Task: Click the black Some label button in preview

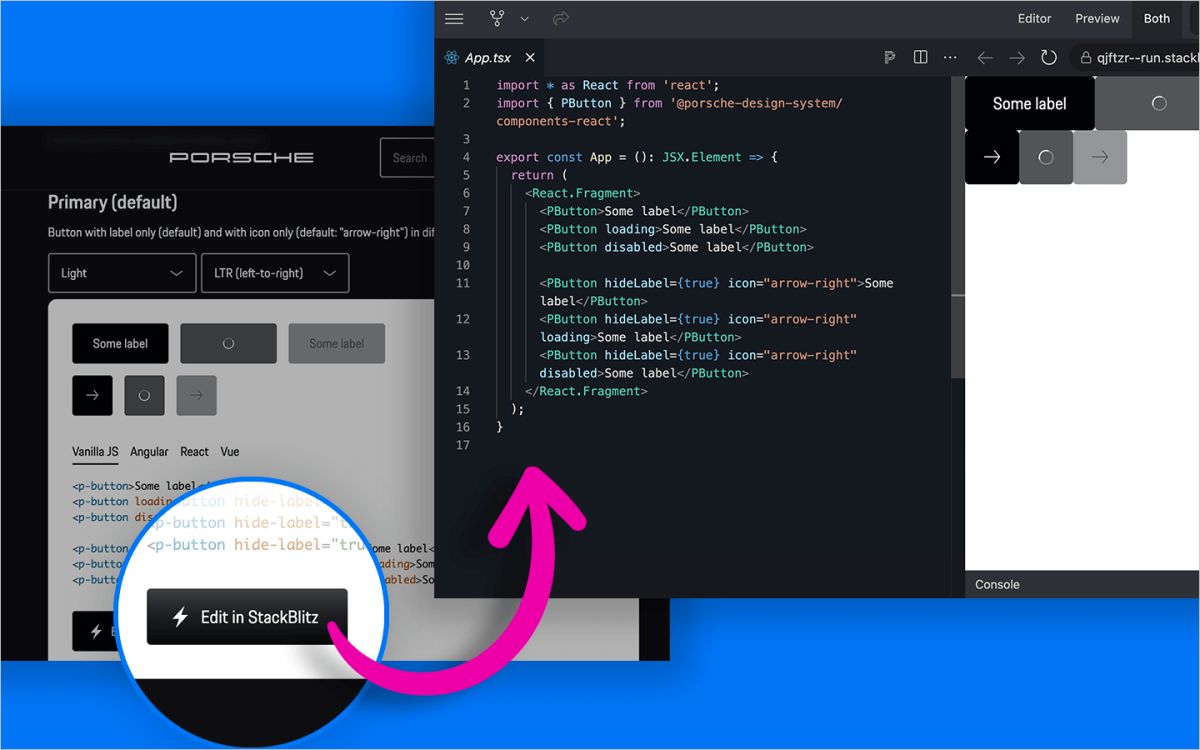Action: click(x=1030, y=103)
